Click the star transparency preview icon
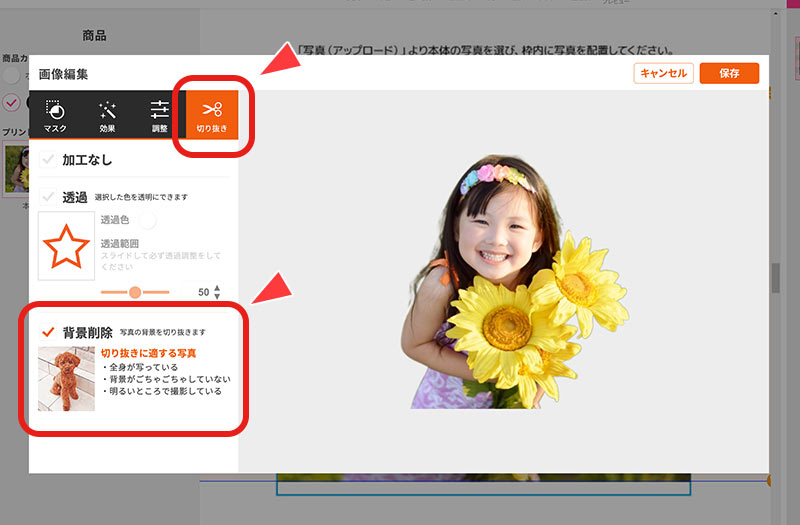Screen dimensions: 800x525 [66, 246]
